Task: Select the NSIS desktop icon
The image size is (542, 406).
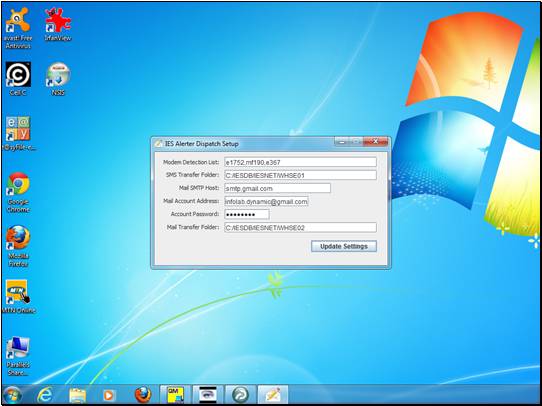Action: pos(58,78)
